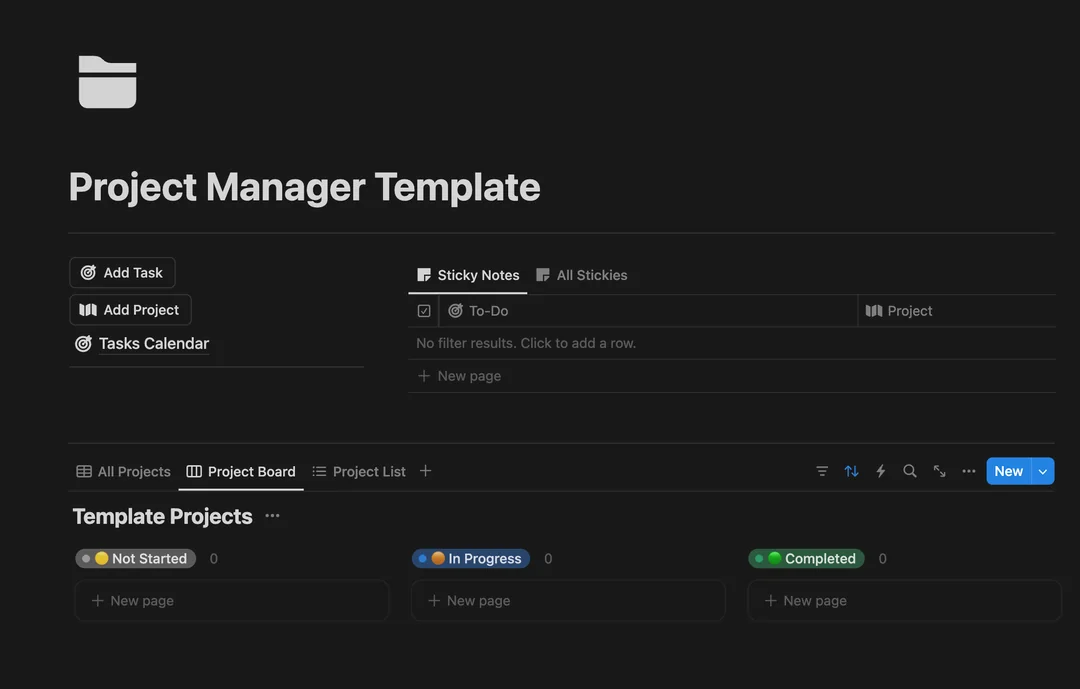Click the checkbox column header in Sticky Notes
Image resolution: width=1080 pixels, height=689 pixels.
point(423,310)
